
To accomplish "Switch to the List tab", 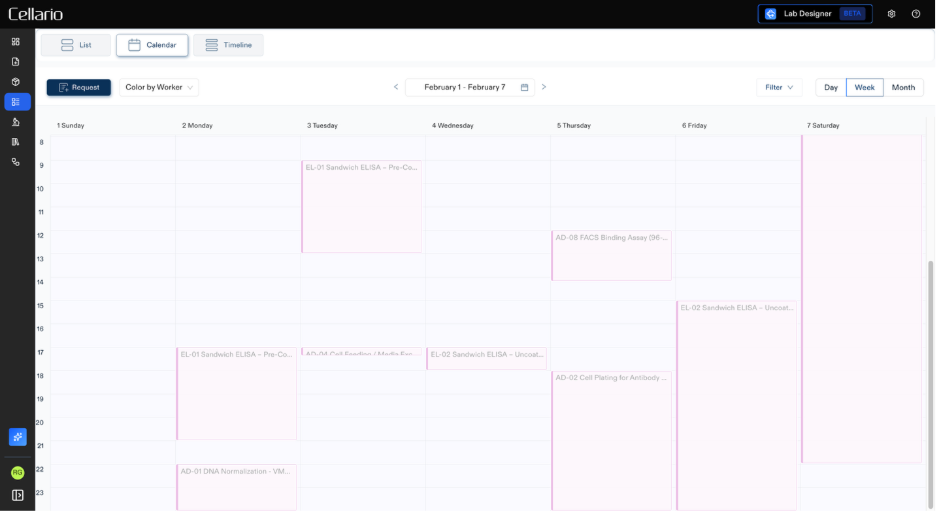I will tap(76, 45).
